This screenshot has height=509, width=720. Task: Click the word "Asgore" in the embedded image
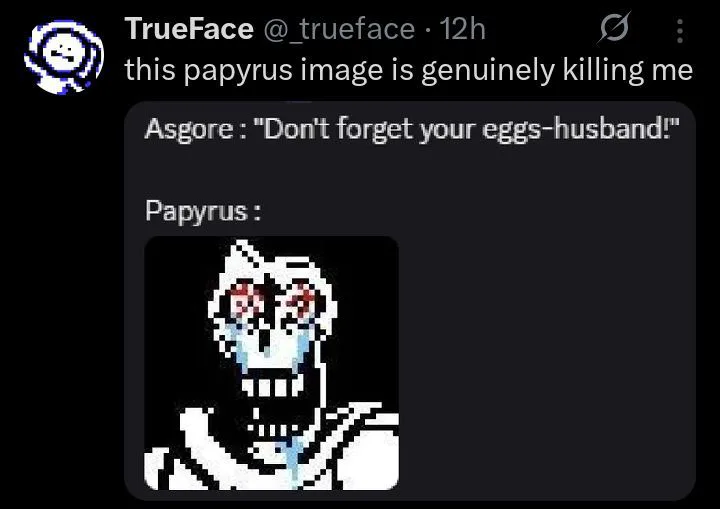(x=190, y=130)
